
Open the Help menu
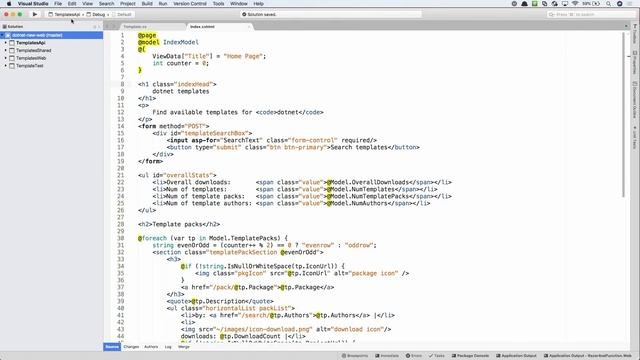coord(258,3)
